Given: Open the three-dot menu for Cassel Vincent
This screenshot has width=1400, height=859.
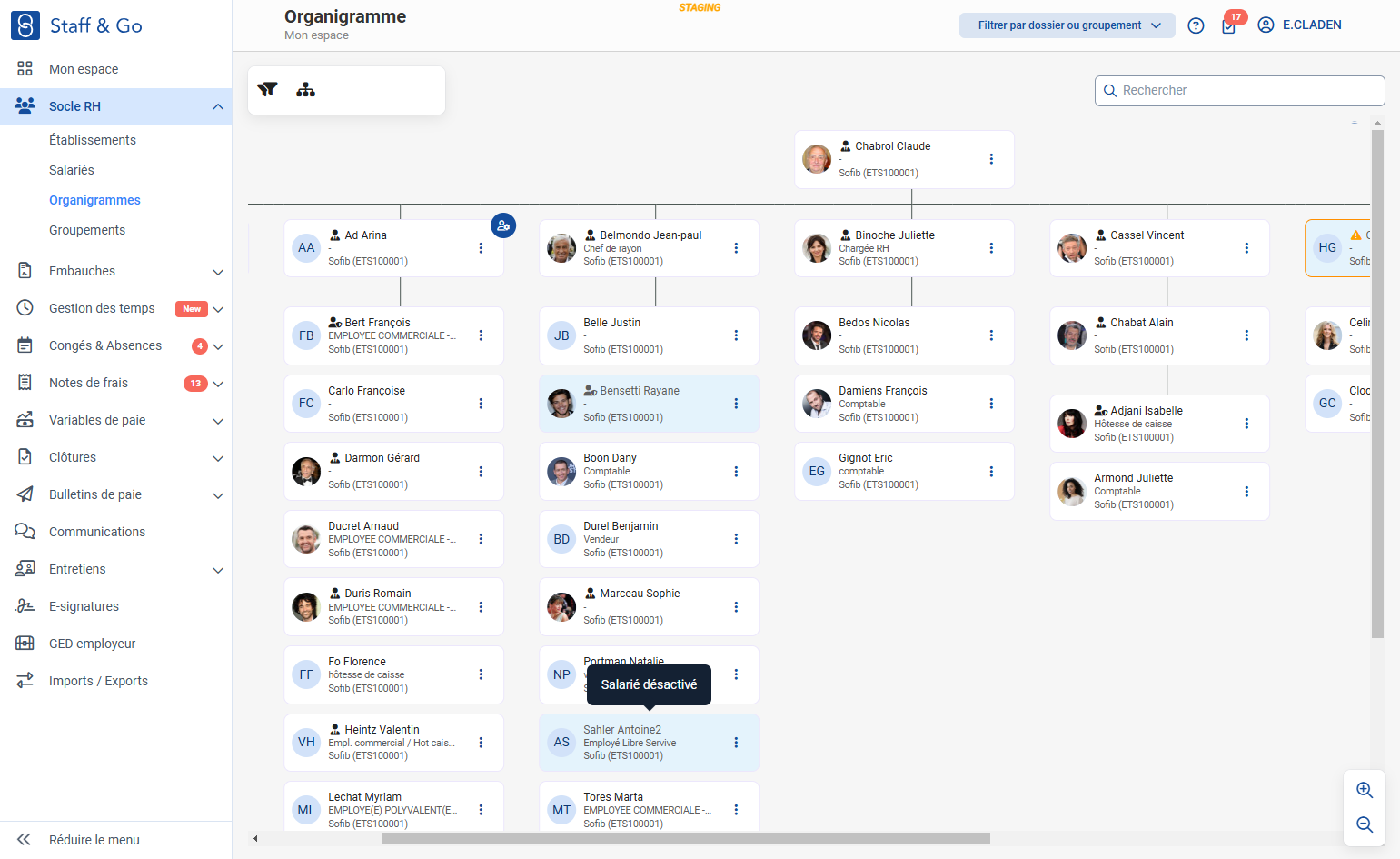Looking at the screenshot, I should 1246,248.
